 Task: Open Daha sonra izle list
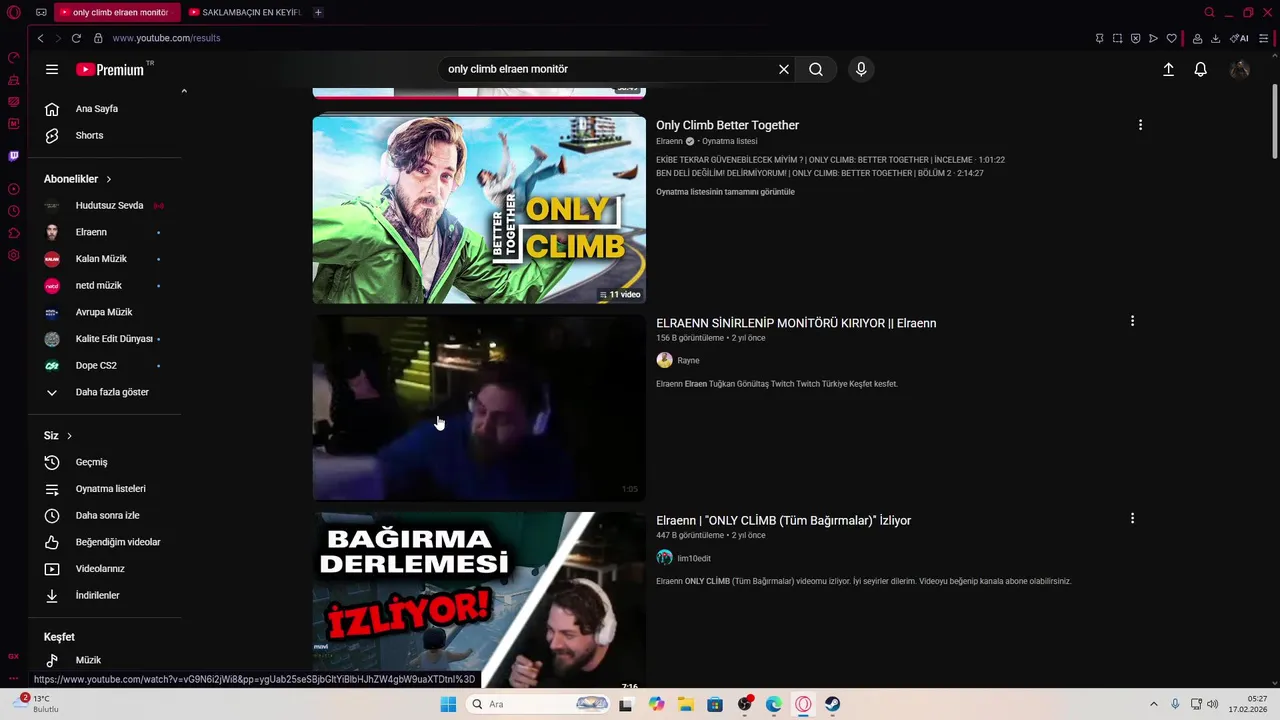click(x=106, y=515)
